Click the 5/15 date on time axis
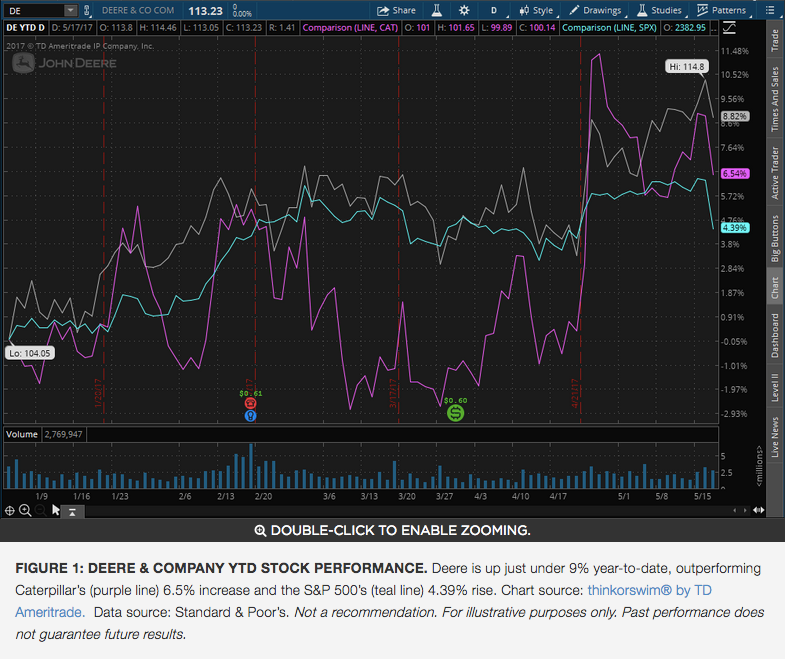785x659 pixels. (702, 496)
